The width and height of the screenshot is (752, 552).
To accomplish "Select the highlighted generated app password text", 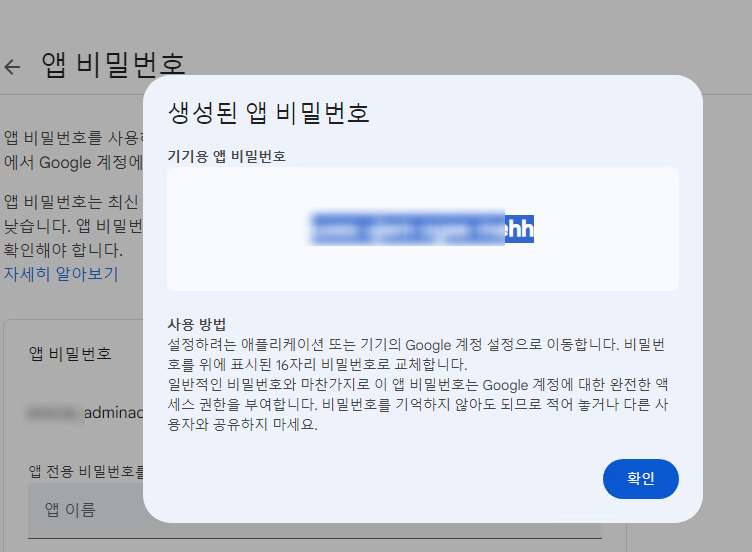I will click(422, 229).
